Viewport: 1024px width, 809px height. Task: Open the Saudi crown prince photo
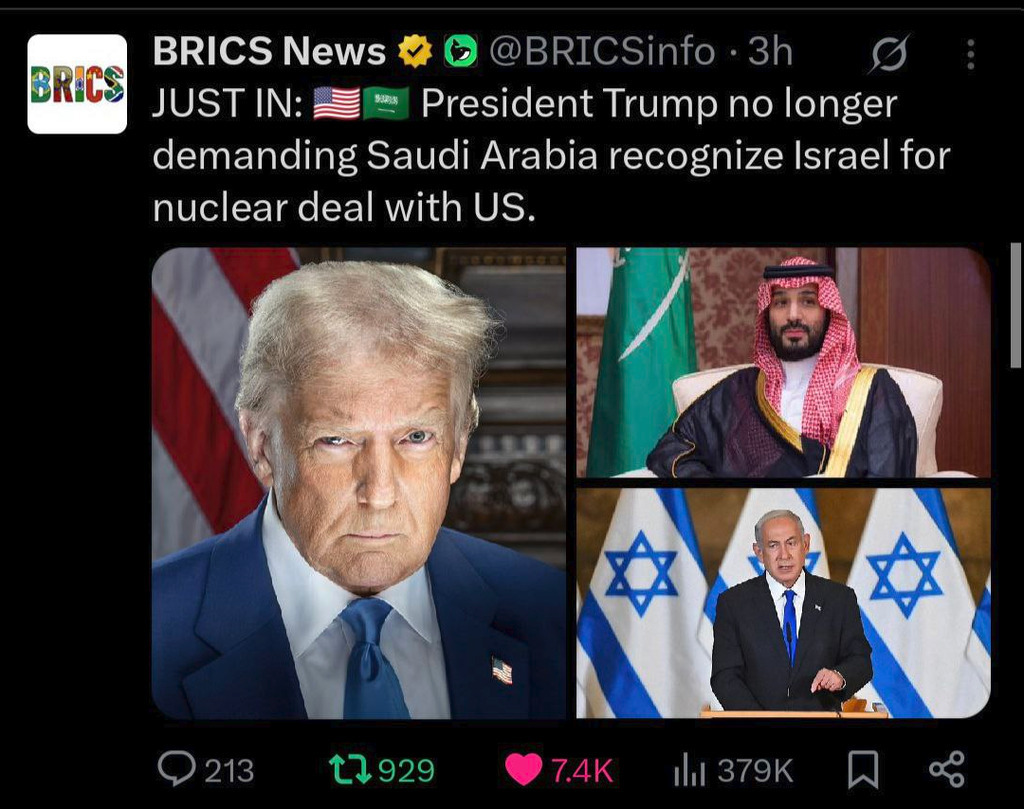pyautogui.click(x=784, y=362)
